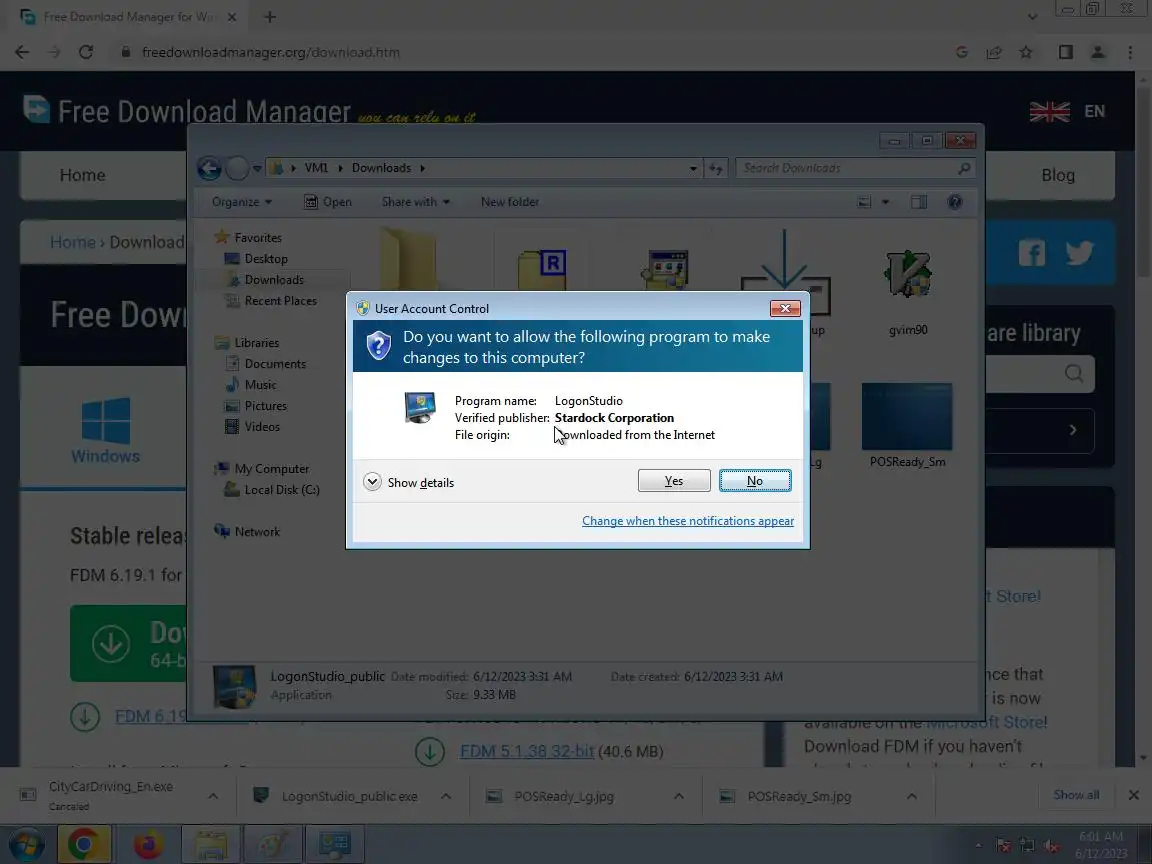Screen dimensions: 1152x864
Task: Click the Home tab on website
Action: [x=82, y=175]
